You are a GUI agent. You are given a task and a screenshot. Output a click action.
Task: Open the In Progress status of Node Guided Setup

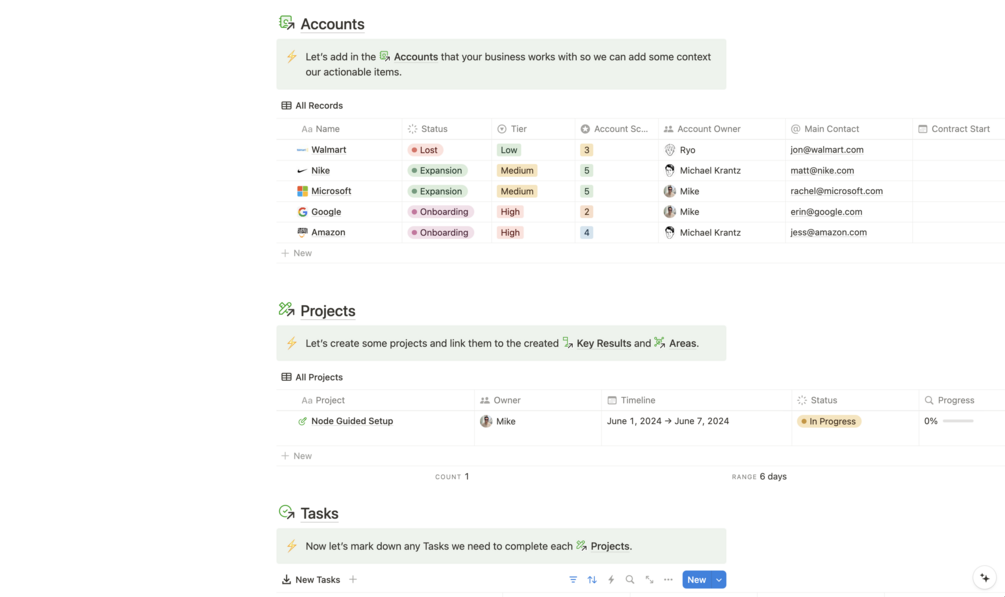pyautogui.click(x=829, y=422)
